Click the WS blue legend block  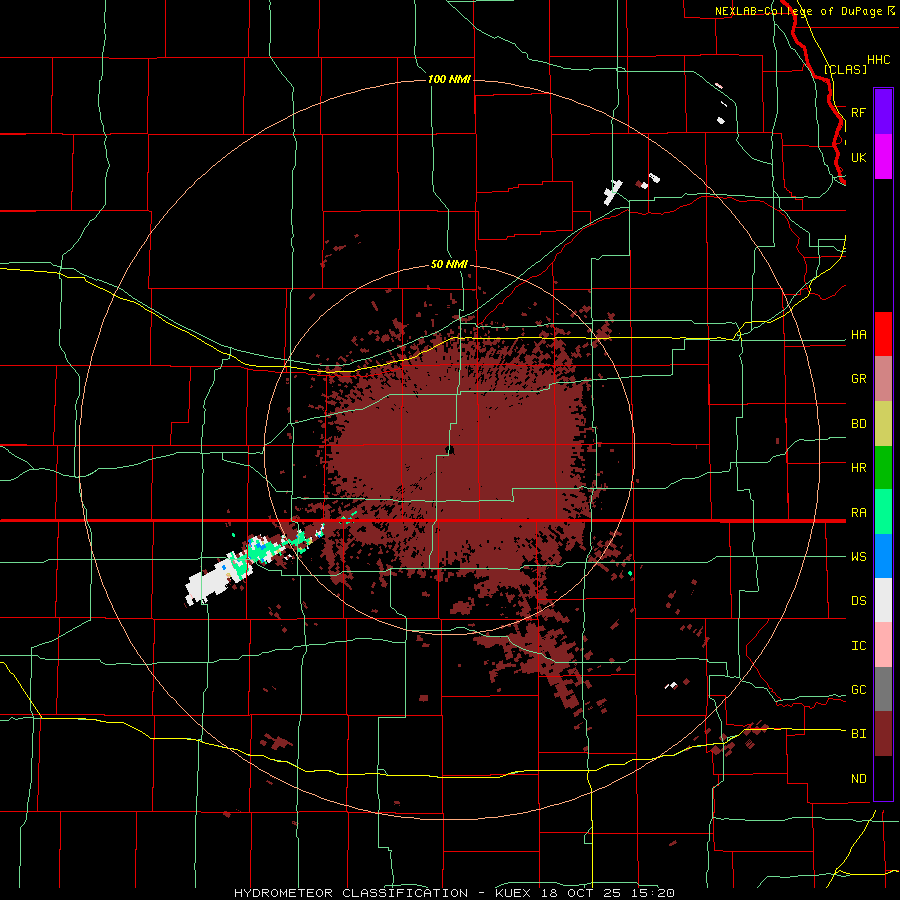(883, 556)
